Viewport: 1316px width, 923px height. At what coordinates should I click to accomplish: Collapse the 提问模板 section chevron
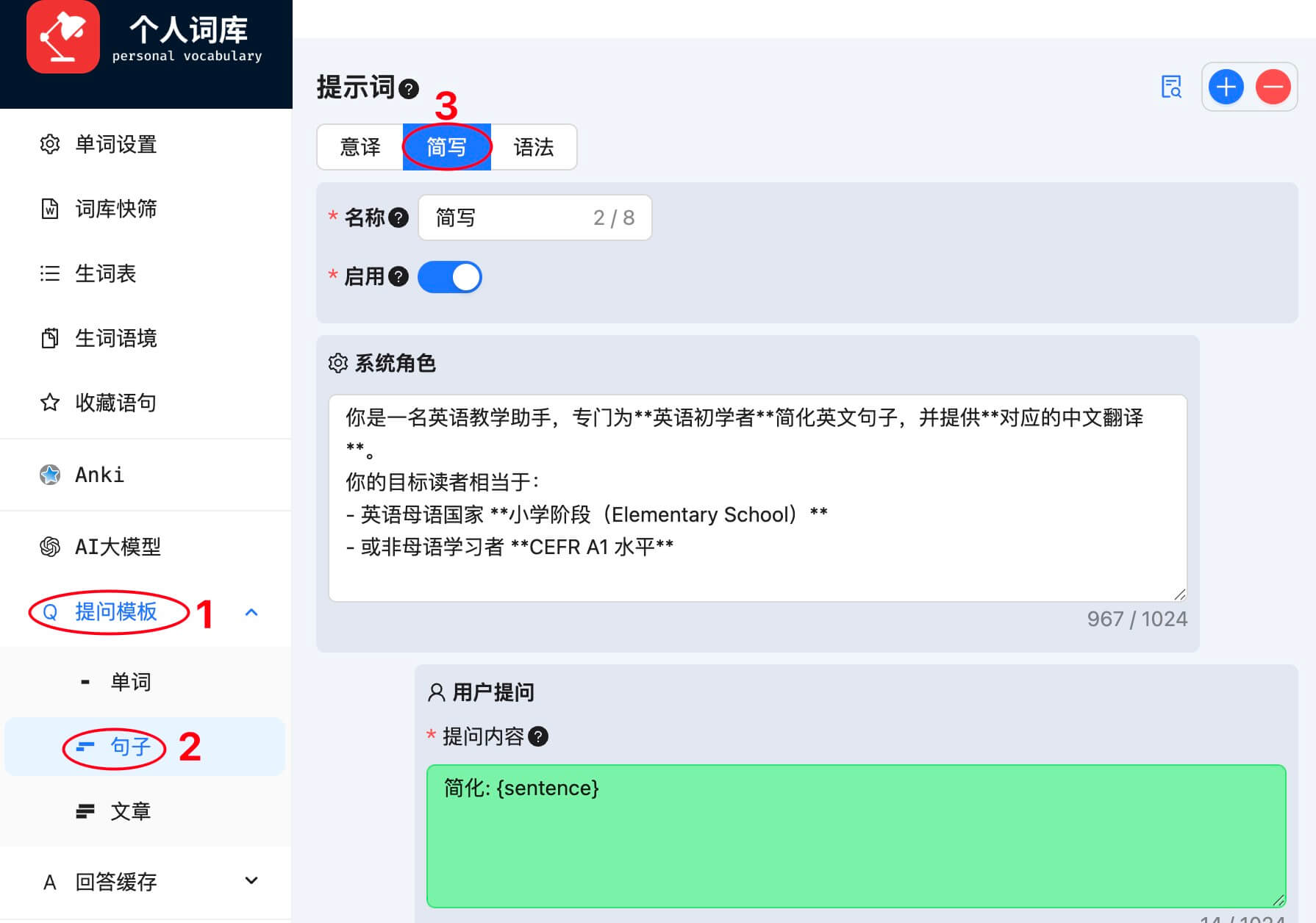pos(253,612)
